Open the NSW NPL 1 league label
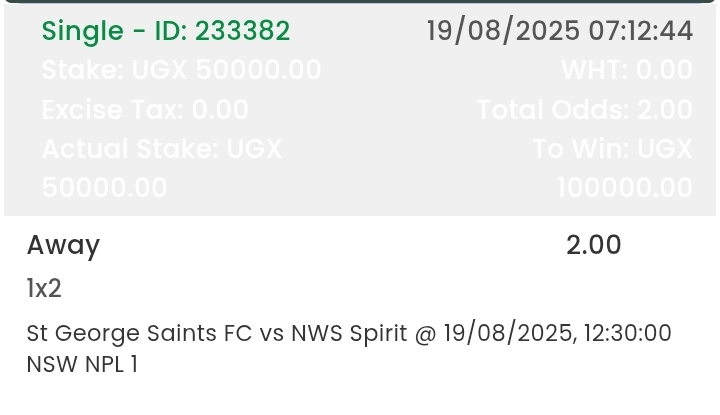720x415 pixels. 82,364
